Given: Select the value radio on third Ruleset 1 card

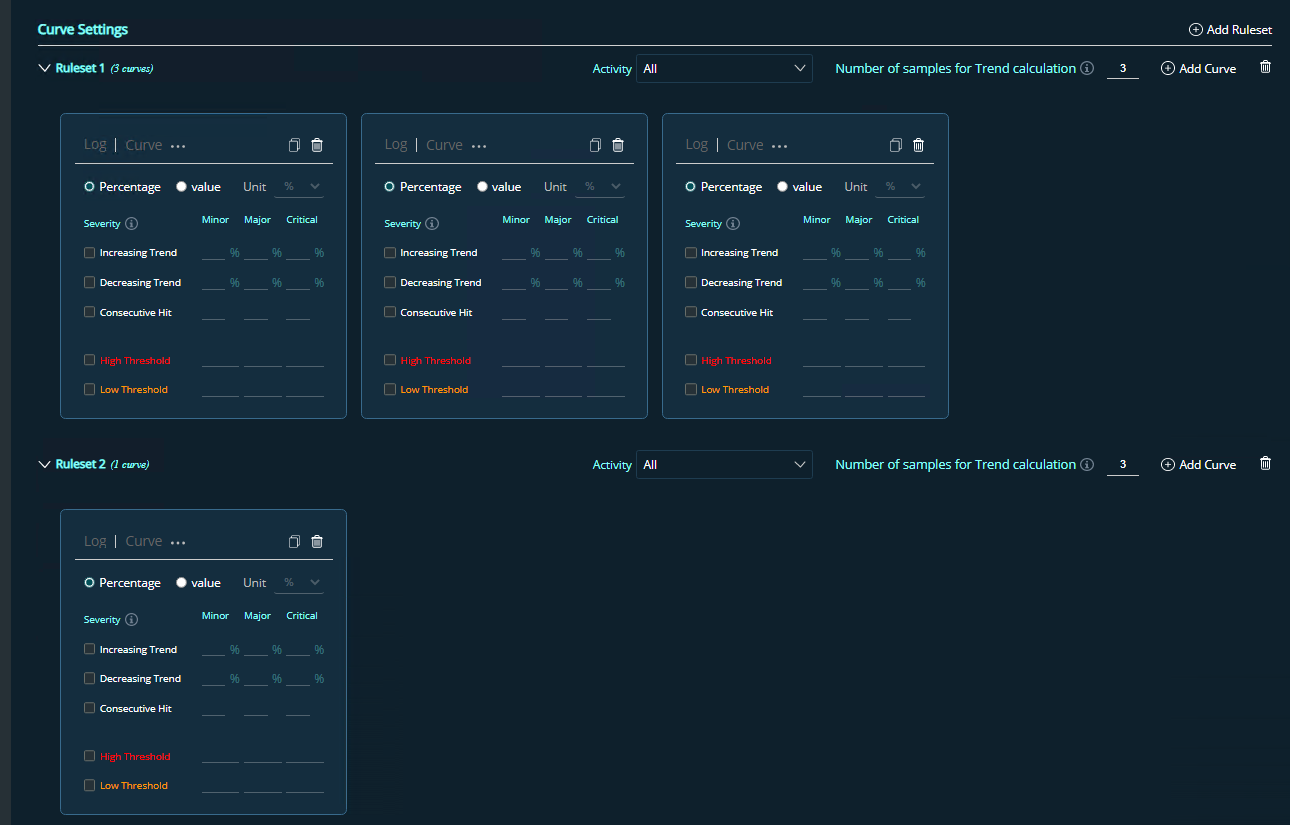Looking at the screenshot, I should coord(782,187).
